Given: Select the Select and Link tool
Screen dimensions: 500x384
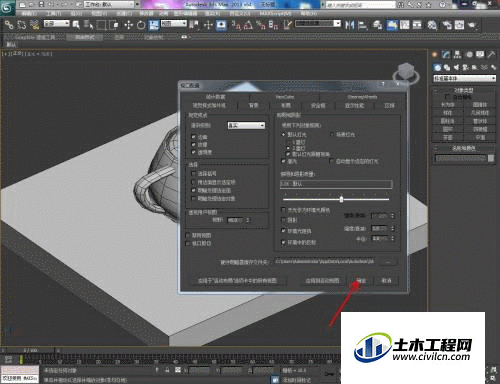Looking at the screenshot, I should [9, 25].
